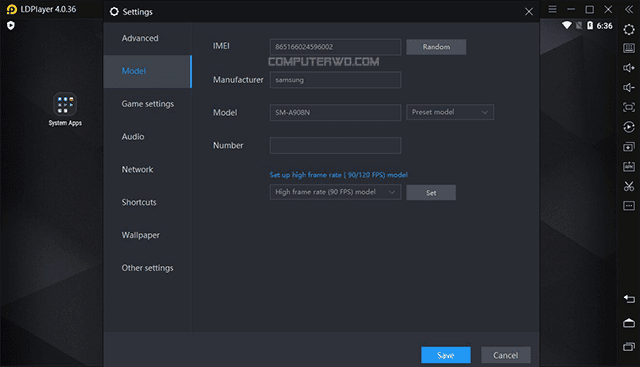The height and width of the screenshot is (367, 640).
Task: Decrease volume with speaker minus icon
Action: tap(629, 87)
